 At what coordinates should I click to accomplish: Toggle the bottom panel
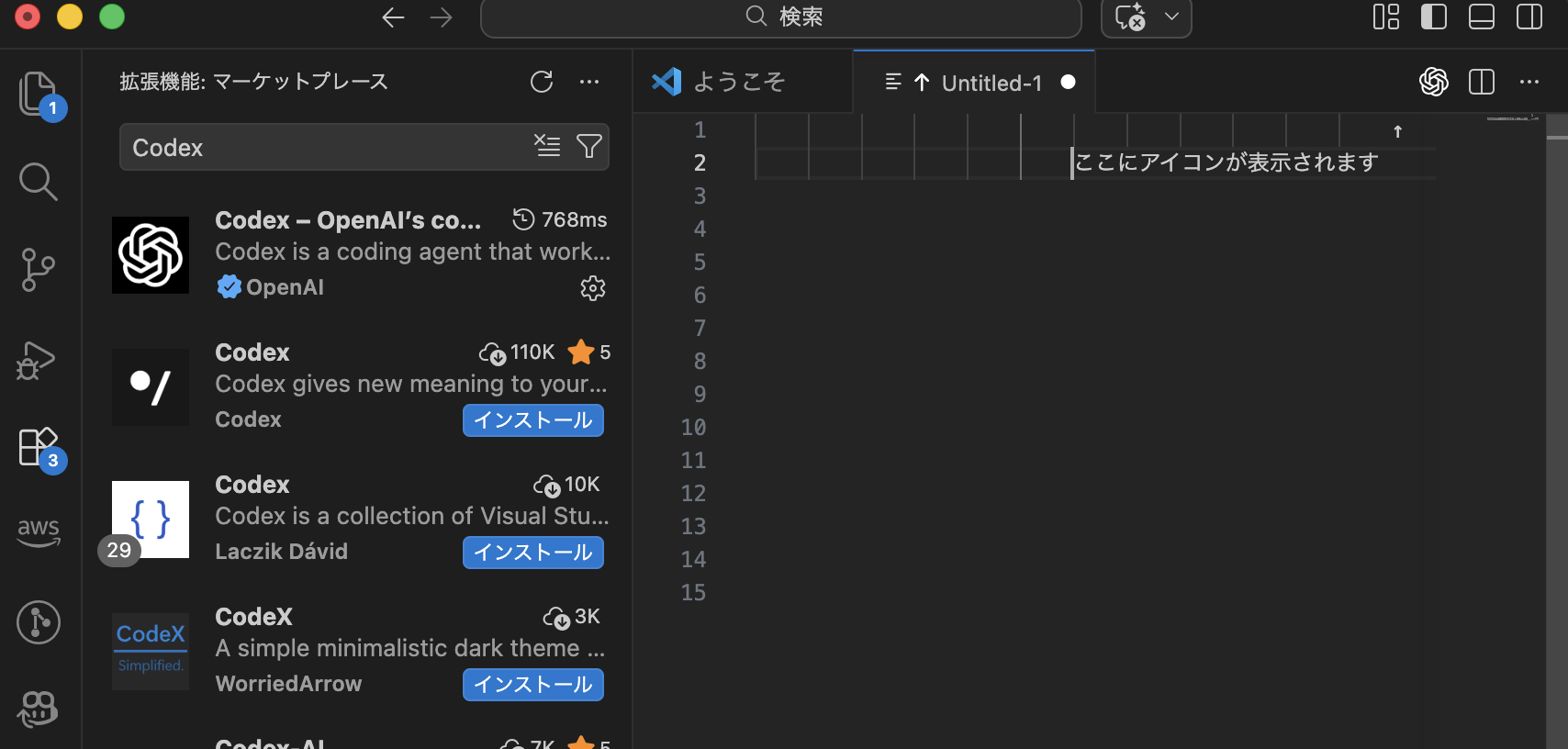click(x=1482, y=17)
